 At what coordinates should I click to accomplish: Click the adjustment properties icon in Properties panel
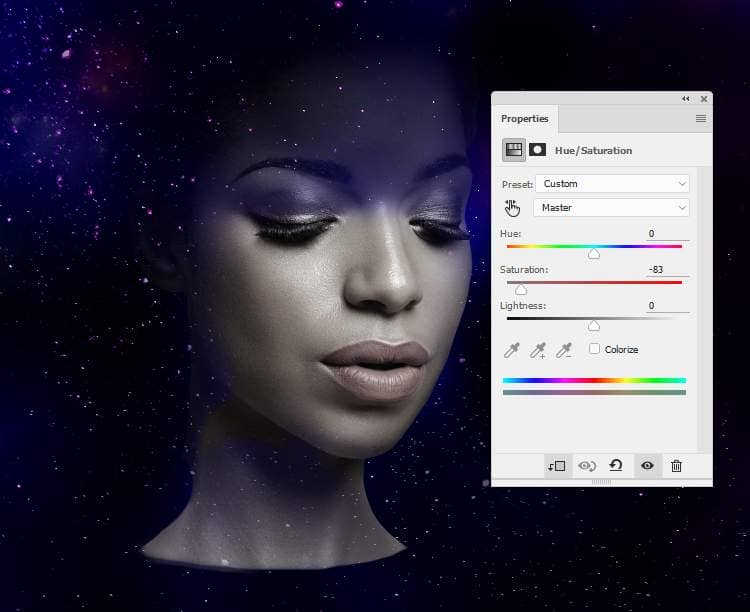click(514, 150)
